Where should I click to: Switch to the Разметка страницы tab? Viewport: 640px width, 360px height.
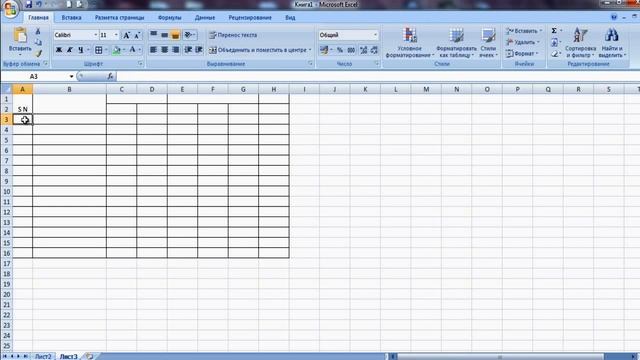click(x=120, y=18)
